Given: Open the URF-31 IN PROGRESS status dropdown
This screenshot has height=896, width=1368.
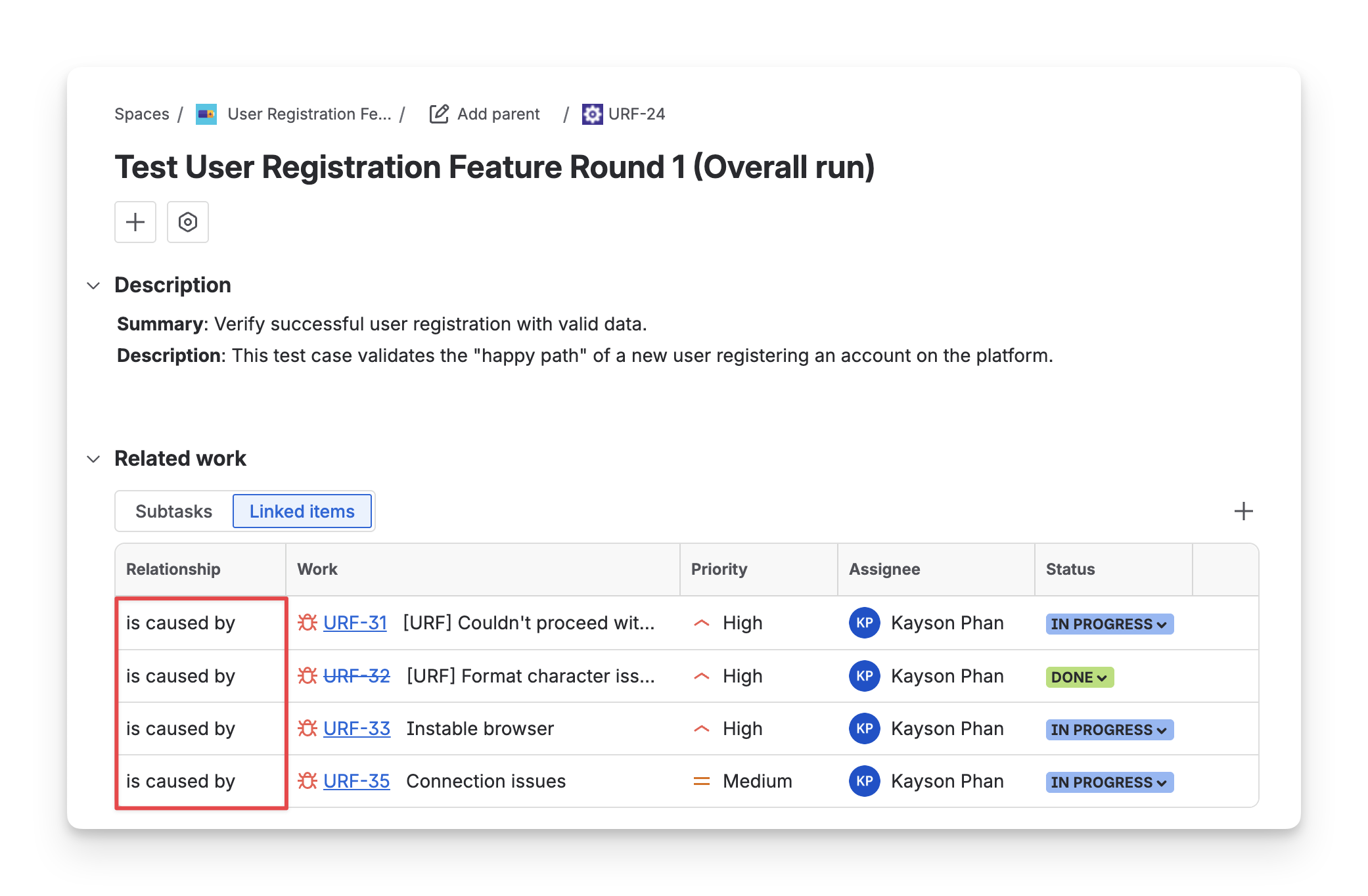Looking at the screenshot, I should (1109, 624).
